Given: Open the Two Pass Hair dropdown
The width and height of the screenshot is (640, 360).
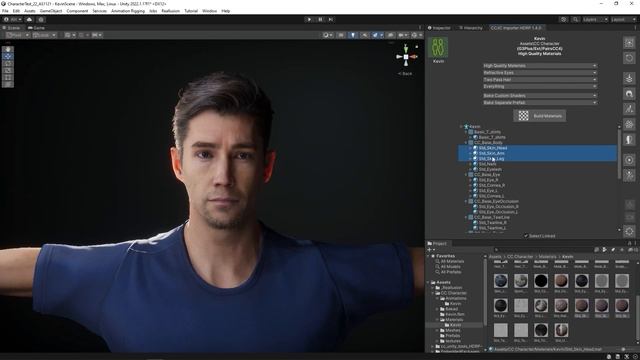Looking at the screenshot, I should [540, 80].
